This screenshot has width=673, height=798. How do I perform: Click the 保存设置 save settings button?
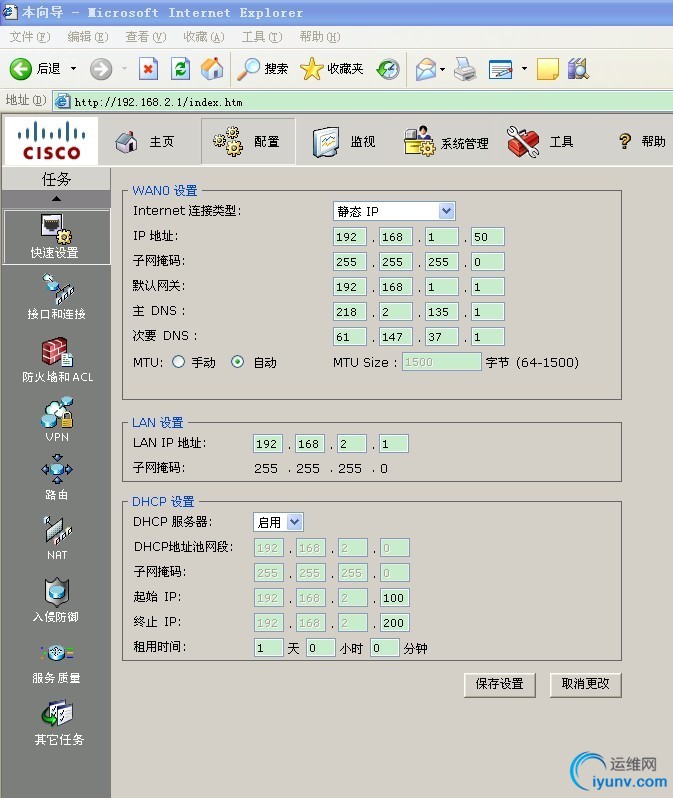499,684
